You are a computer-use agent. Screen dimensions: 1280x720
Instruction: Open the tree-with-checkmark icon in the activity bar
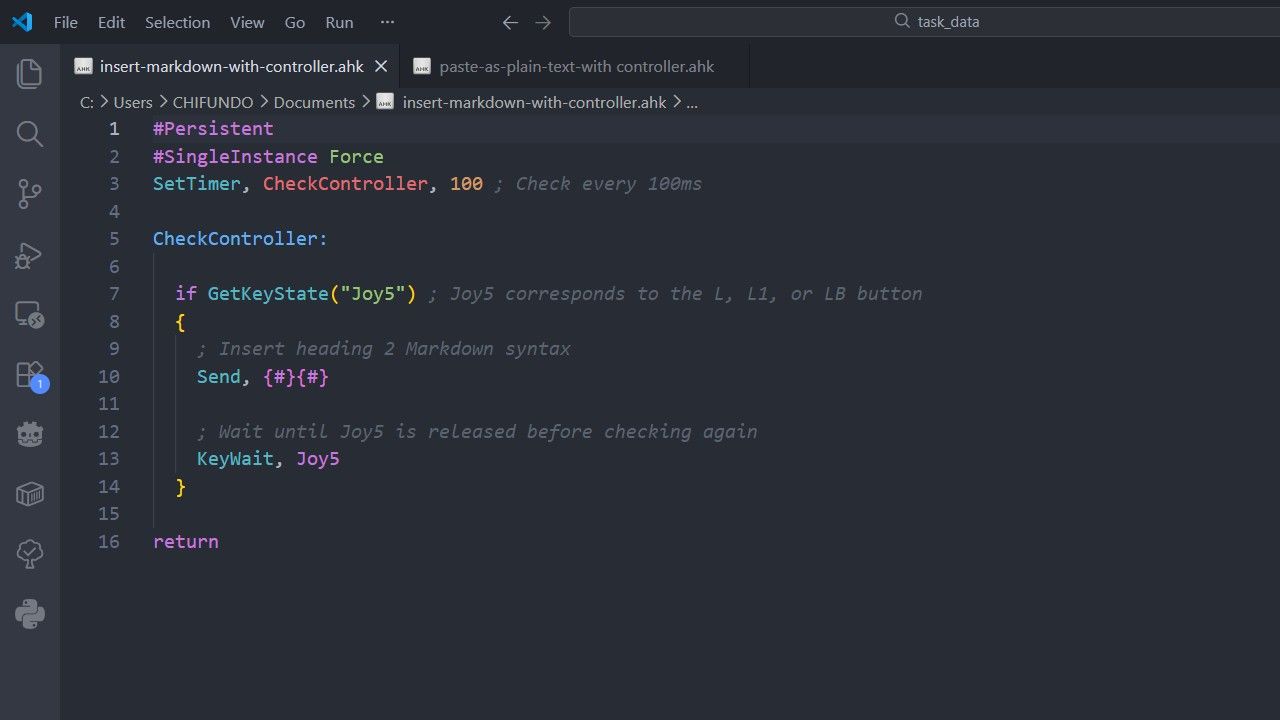[x=30, y=554]
